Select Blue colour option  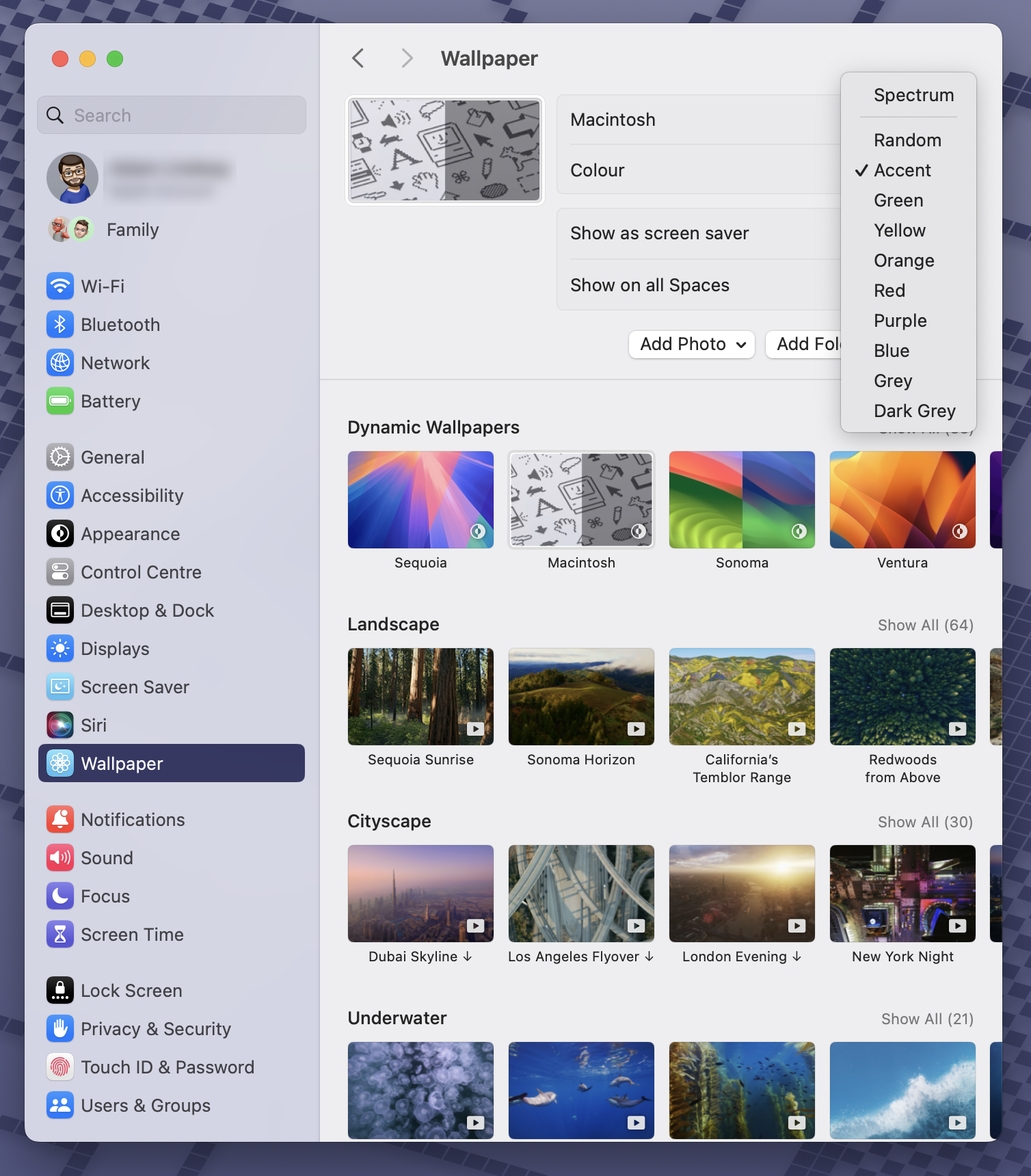(x=909, y=351)
